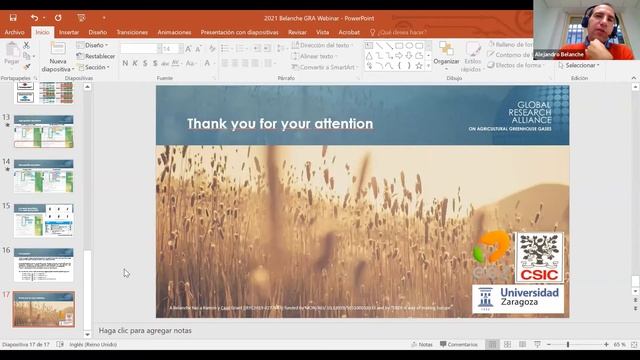Switch to the Insertar tab
The image size is (640, 360).
69,32
